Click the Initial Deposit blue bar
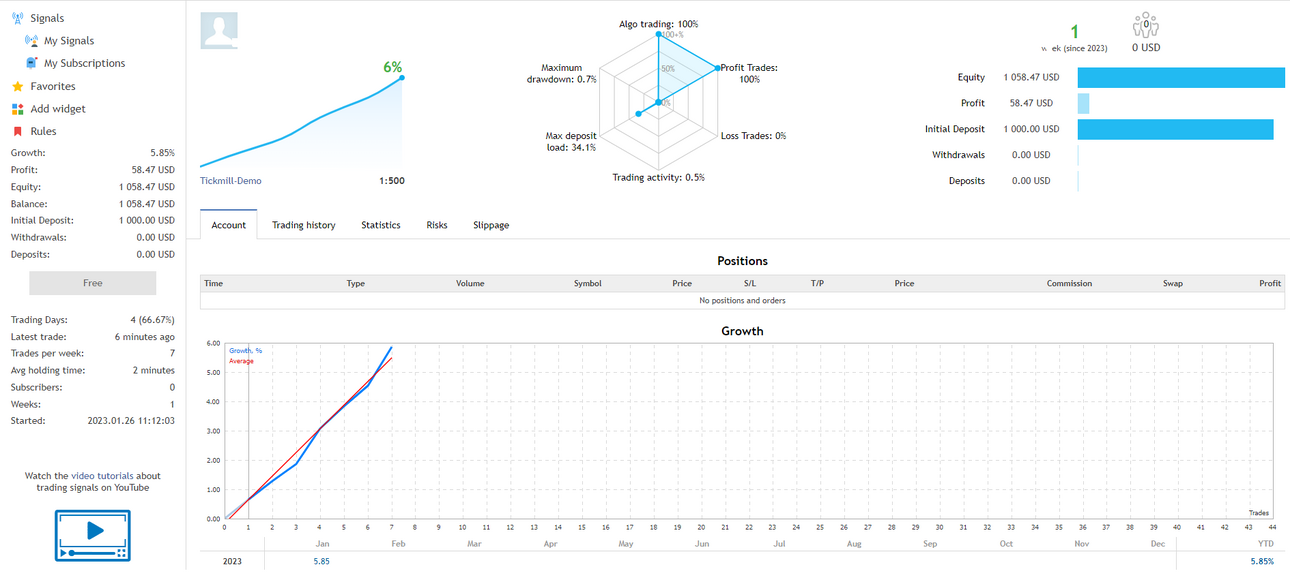 pos(1175,129)
